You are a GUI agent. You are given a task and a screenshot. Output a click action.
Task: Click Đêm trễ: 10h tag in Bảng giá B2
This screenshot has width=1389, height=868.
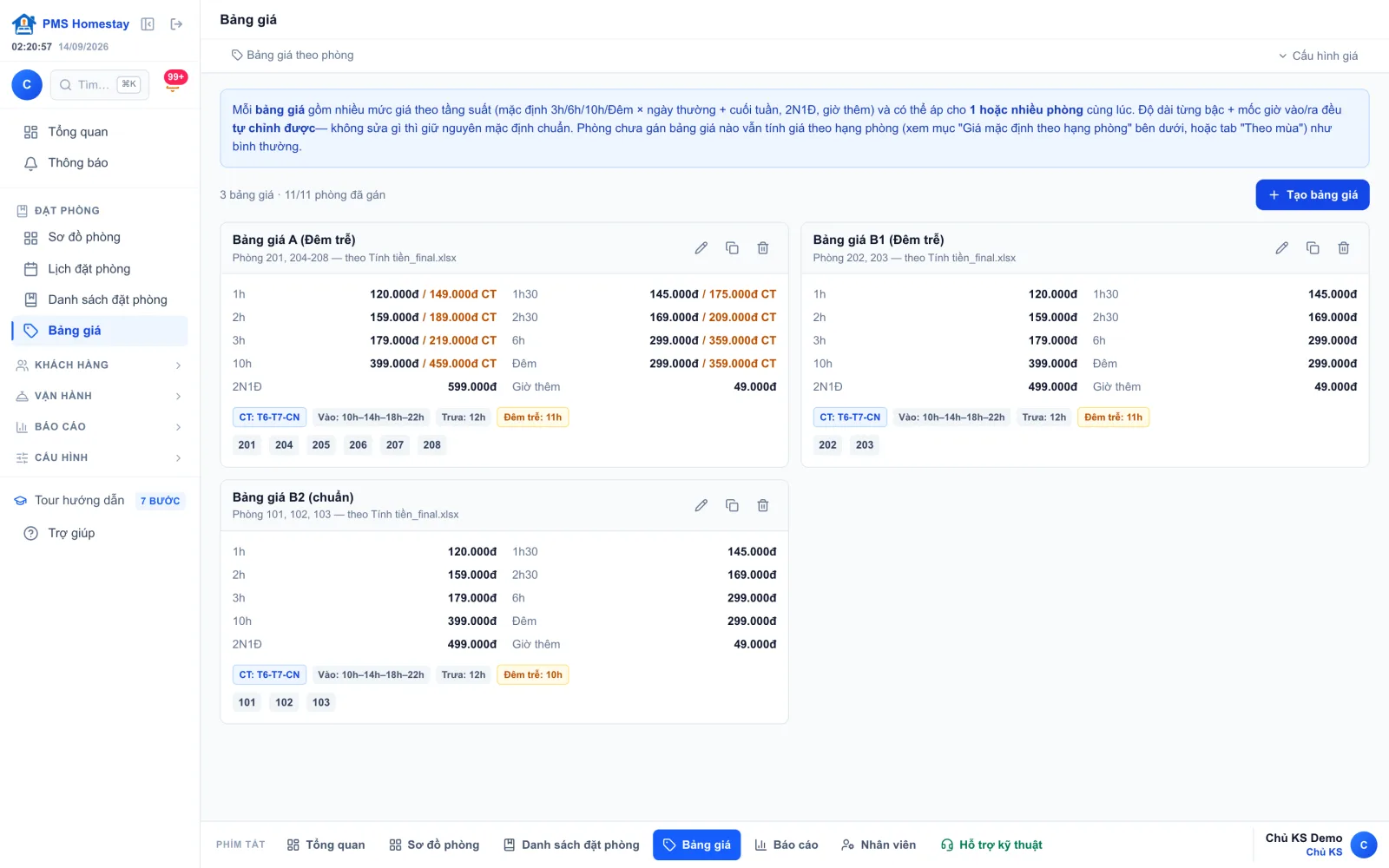click(533, 674)
